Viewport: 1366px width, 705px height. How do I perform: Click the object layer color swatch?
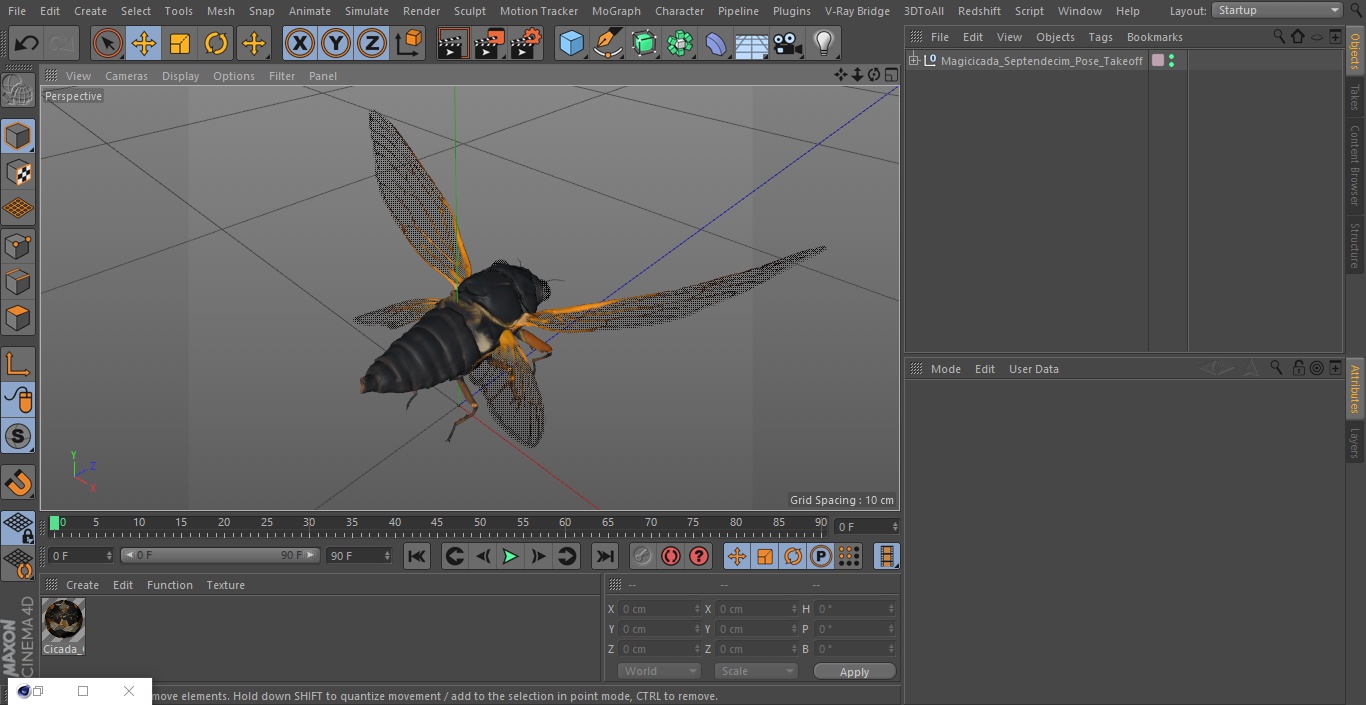coord(1158,61)
